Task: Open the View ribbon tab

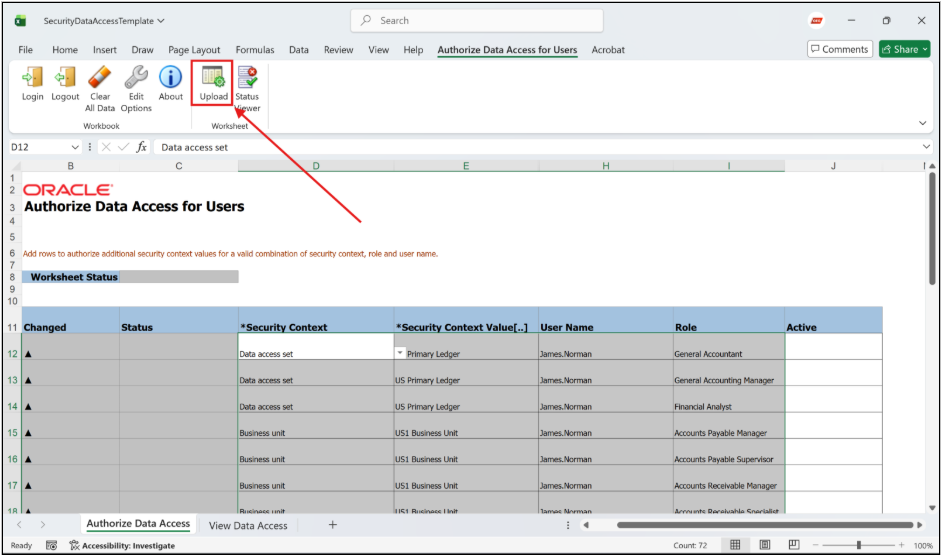Action: tap(378, 50)
